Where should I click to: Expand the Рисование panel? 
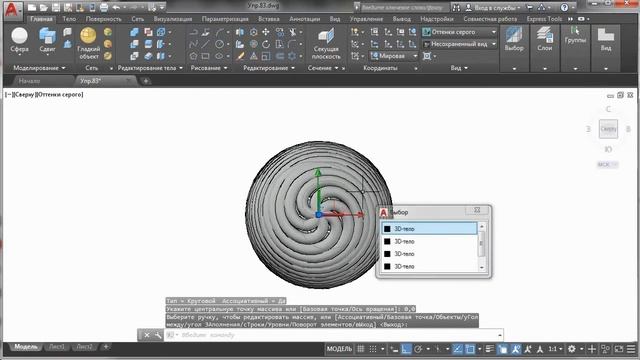(x=209, y=68)
